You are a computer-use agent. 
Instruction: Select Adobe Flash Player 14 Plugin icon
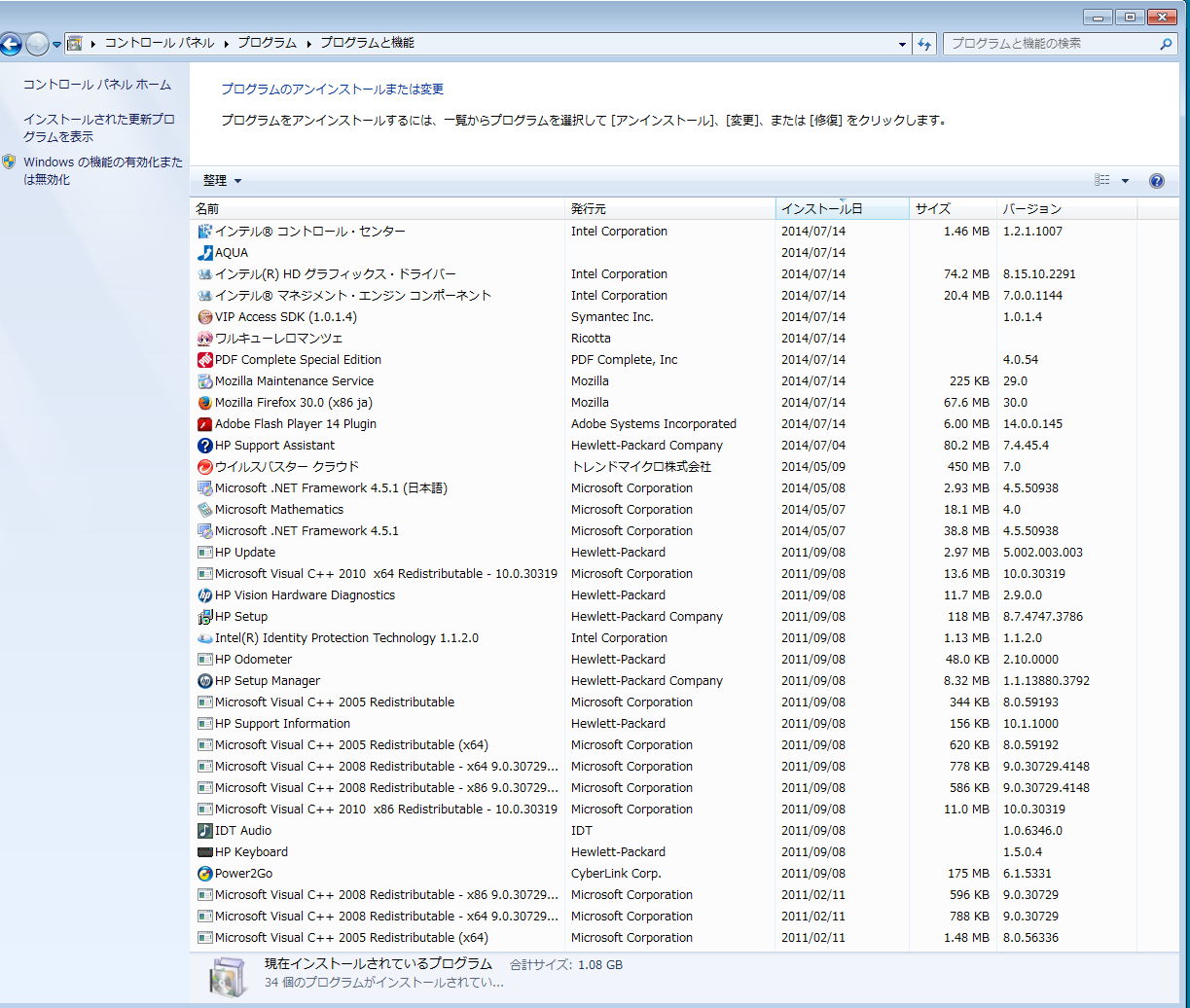(x=204, y=424)
